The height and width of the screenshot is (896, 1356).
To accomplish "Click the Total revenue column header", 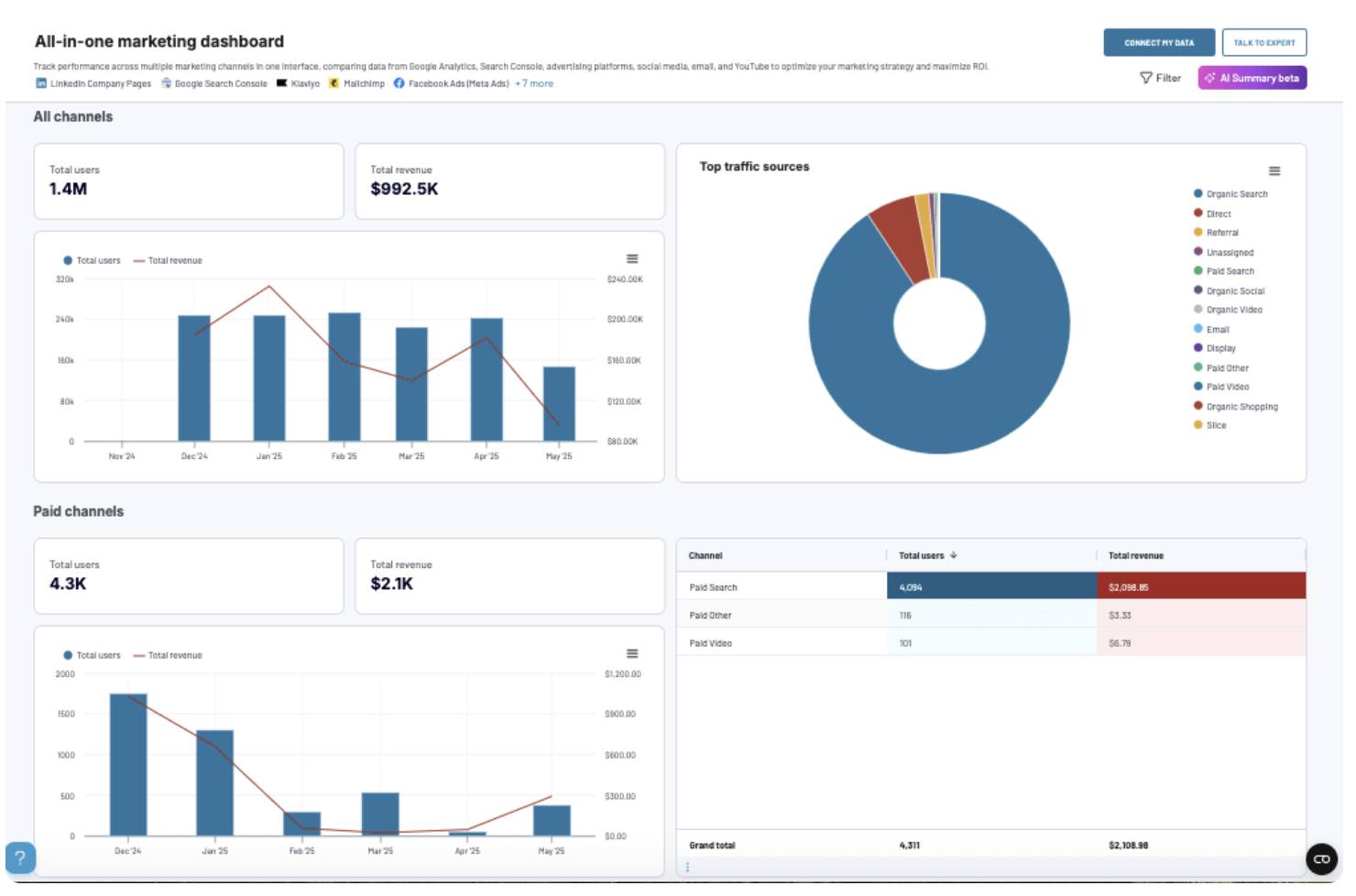I will tap(1135, 556).
